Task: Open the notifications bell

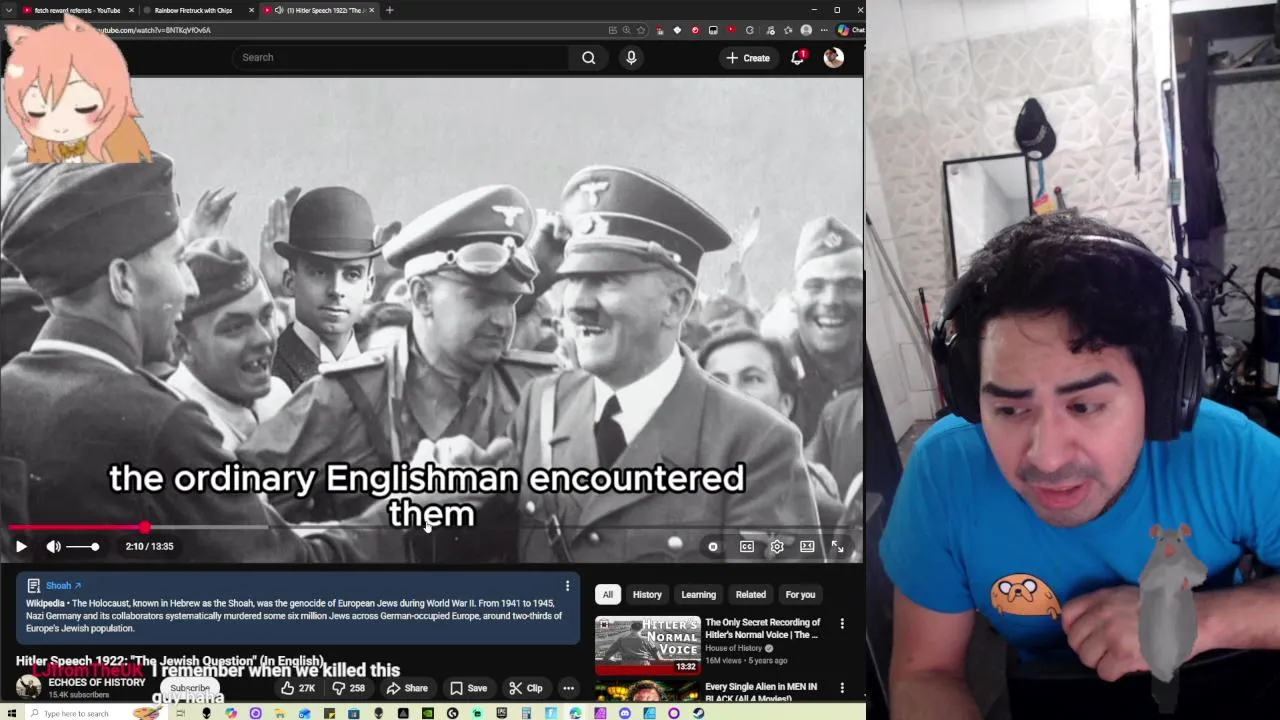Action: click(798, 58)
